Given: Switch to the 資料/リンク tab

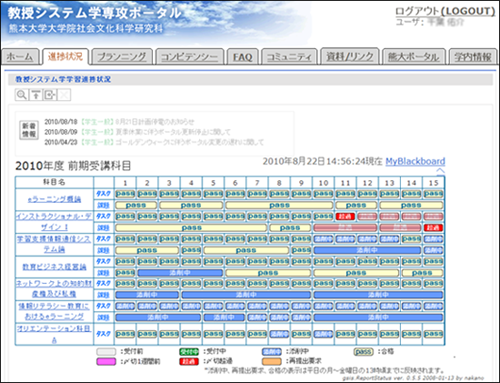Looking at the screenshot, I should tap(350, 56).
